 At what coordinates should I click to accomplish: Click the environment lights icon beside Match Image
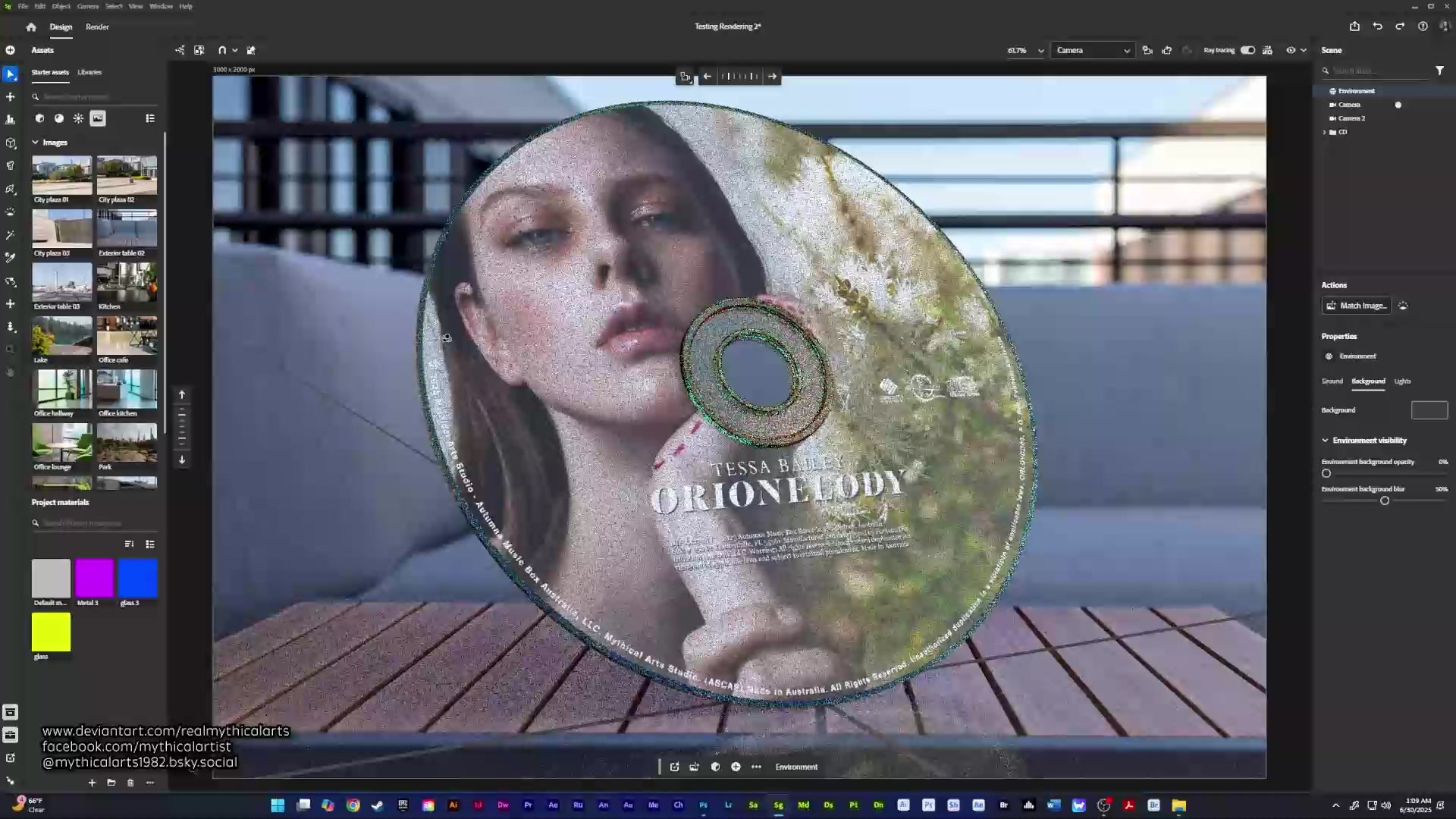tap(1403, 306)
